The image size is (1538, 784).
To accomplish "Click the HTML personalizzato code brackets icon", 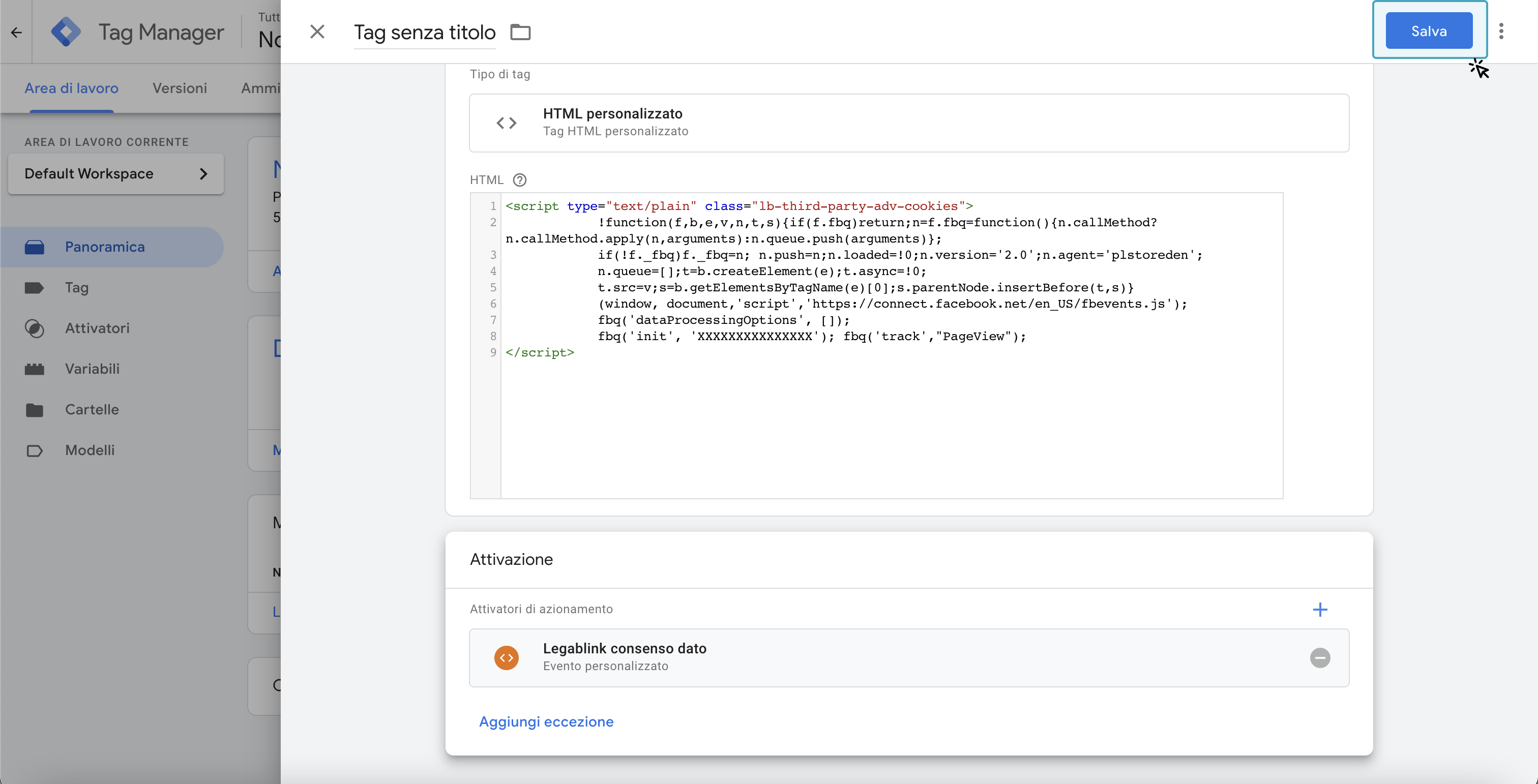I will pos(506,123).
